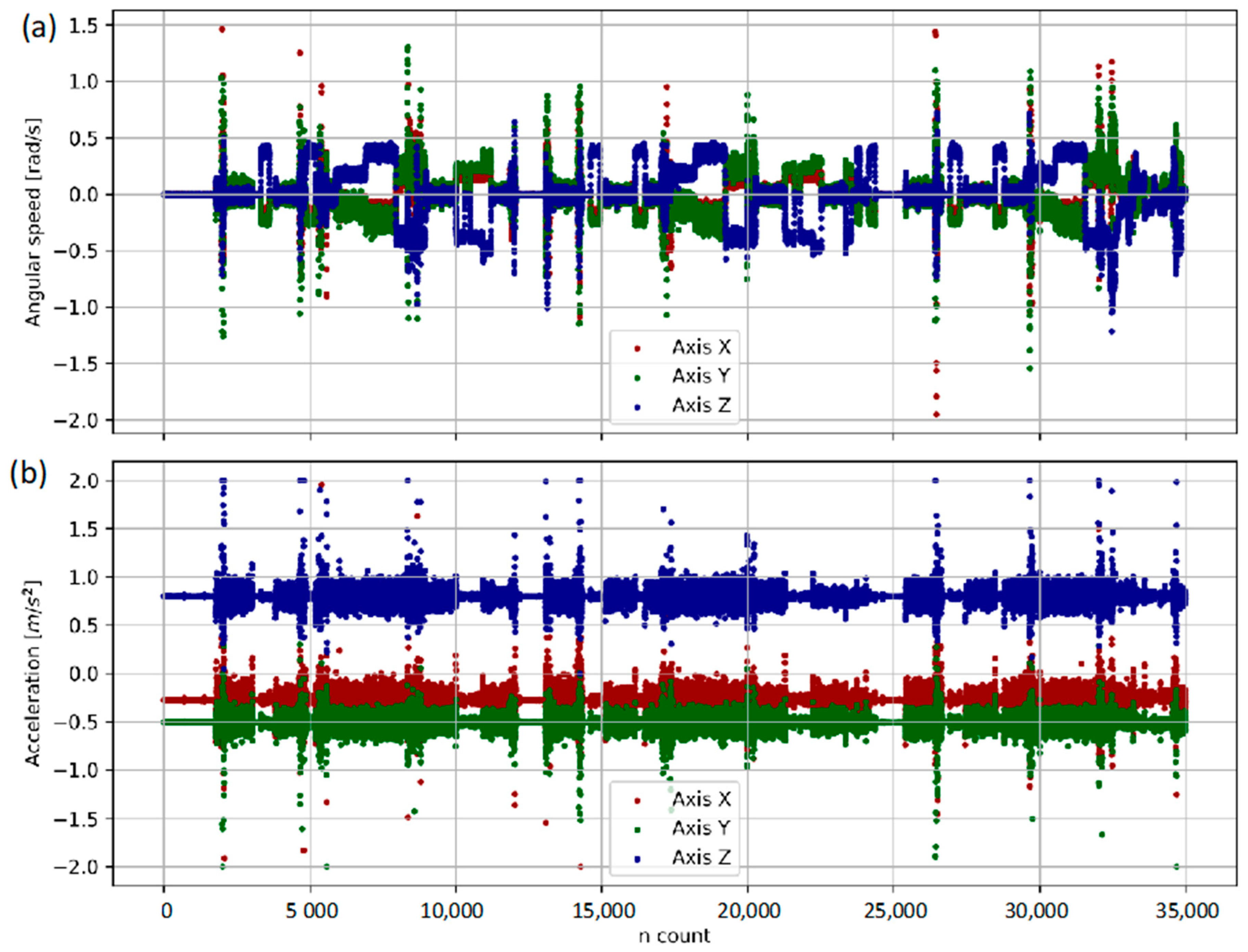
Task: Click the panel label (a)
Action: click(x=39, y=27)
